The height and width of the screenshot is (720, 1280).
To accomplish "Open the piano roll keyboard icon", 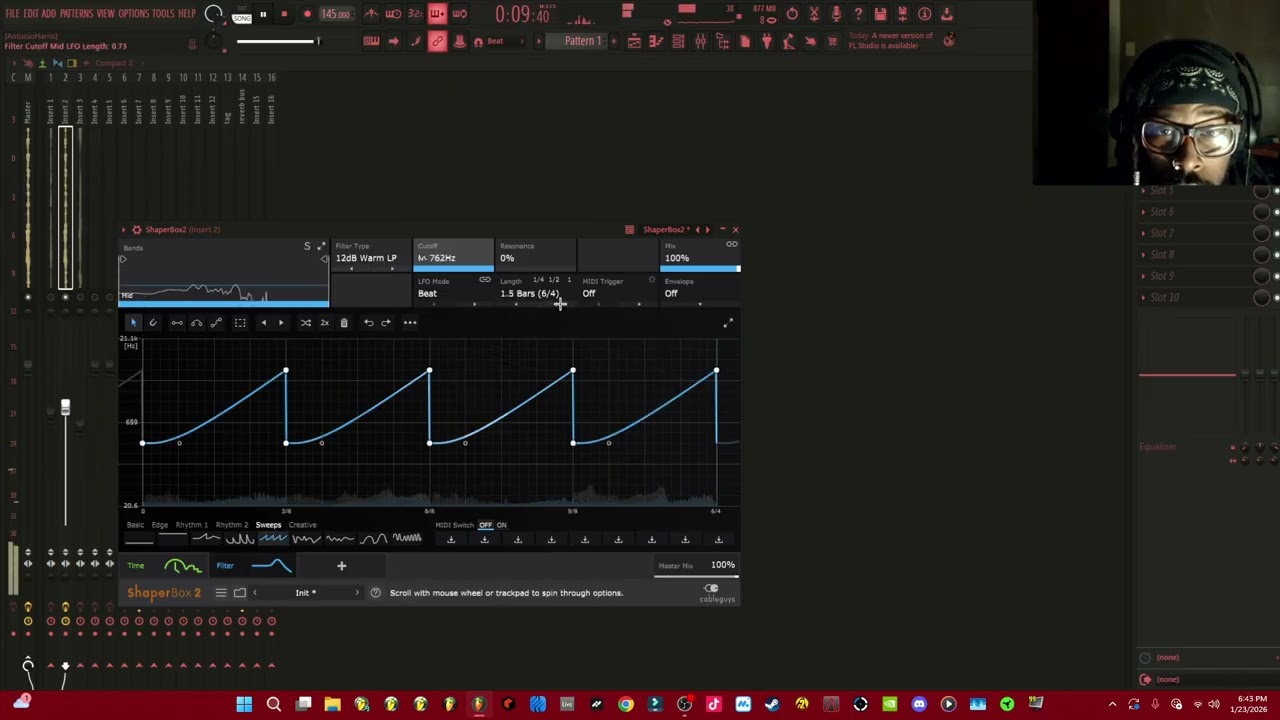I will pos(371,41).
